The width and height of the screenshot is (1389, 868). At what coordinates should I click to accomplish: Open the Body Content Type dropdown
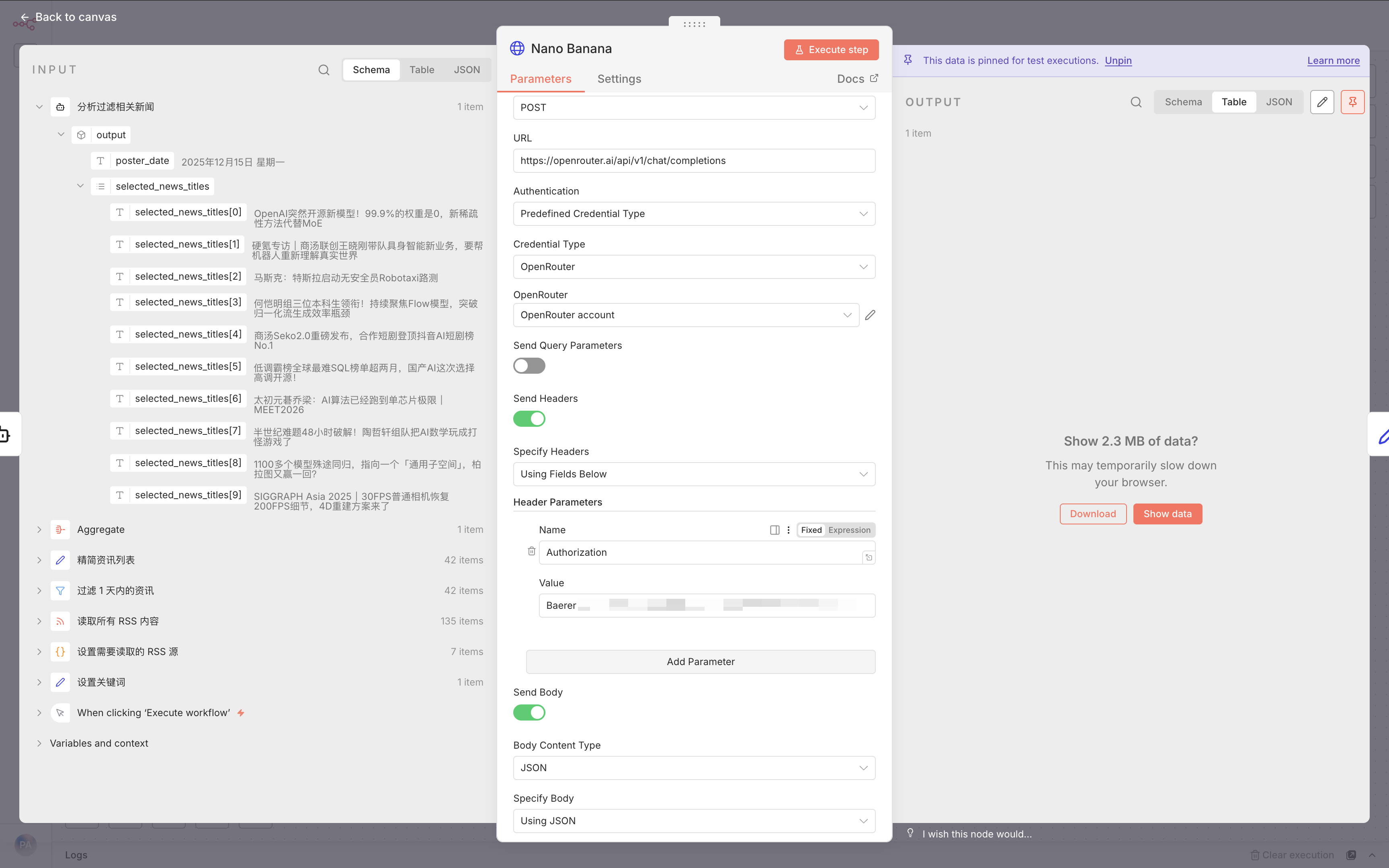pyautogui.click(x=693, y=768)
